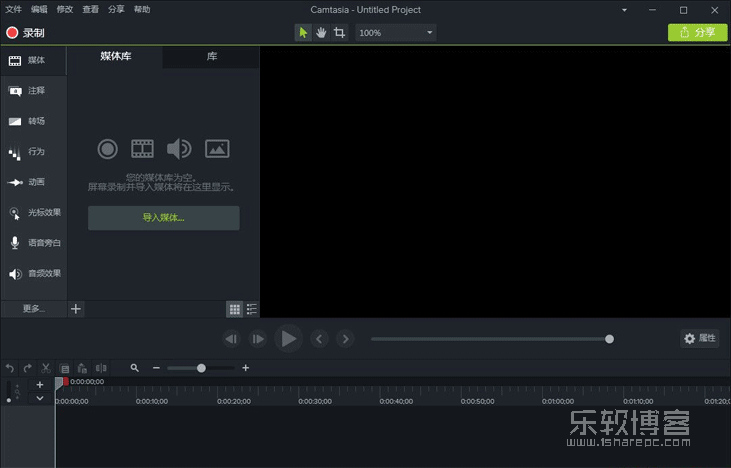The image size is (731, 468).
Task: Open the 行为 behaviors panel
Action: point(34,152)
